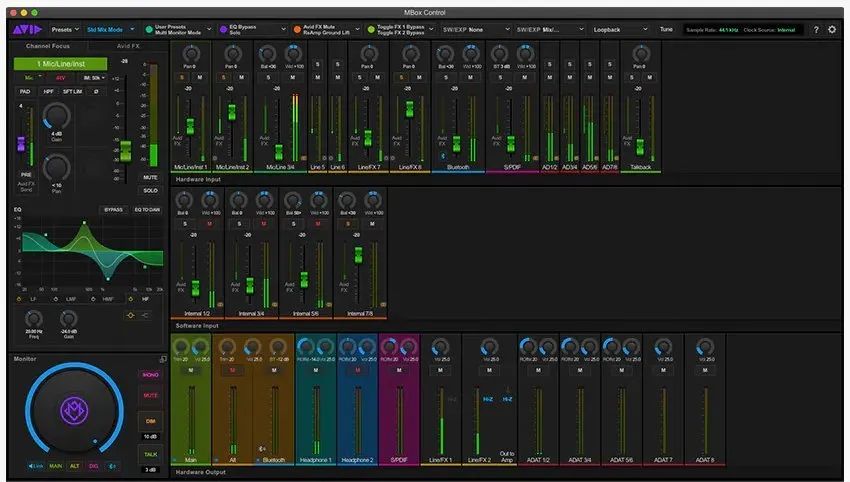Screen dimensions: 850x482
Task: Click the Vol knob on ADAT 8 output
Action: 705,347
